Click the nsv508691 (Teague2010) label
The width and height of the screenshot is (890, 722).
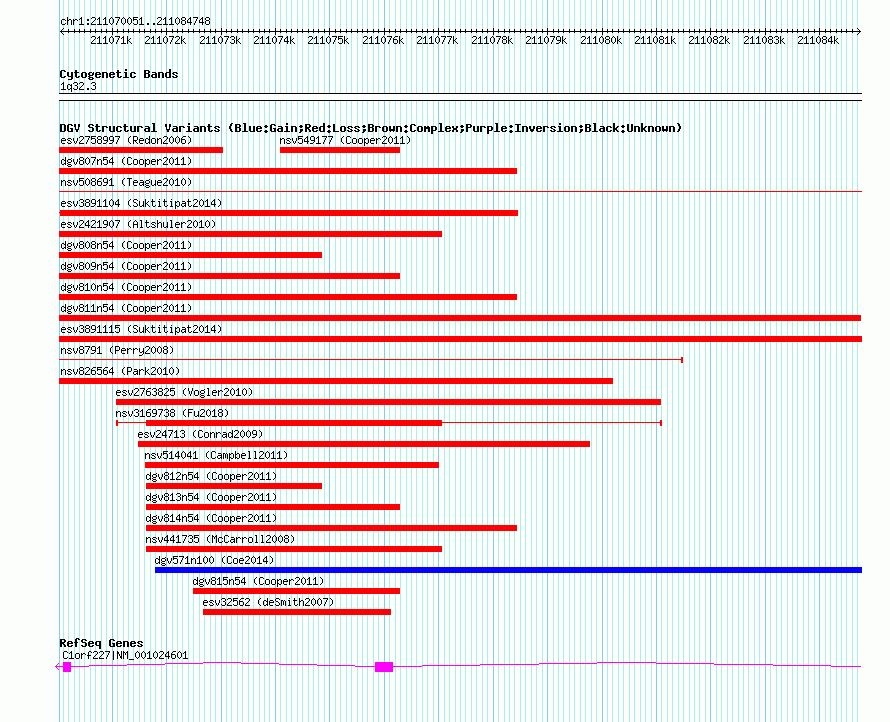pos(126,182)
